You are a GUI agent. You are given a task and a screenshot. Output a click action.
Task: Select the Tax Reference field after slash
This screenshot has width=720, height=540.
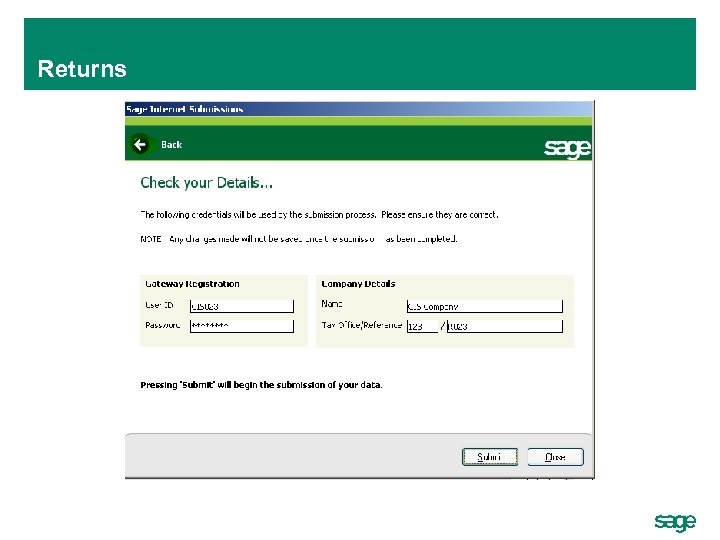point(505,326)
